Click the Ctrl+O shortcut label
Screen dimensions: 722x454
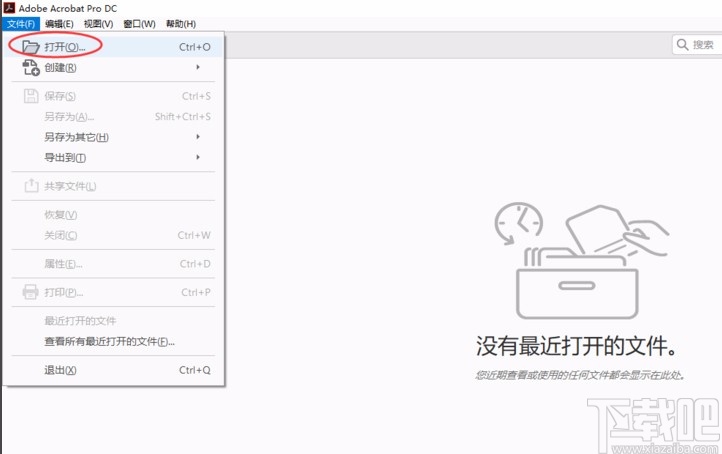click(x=195, y=47)
